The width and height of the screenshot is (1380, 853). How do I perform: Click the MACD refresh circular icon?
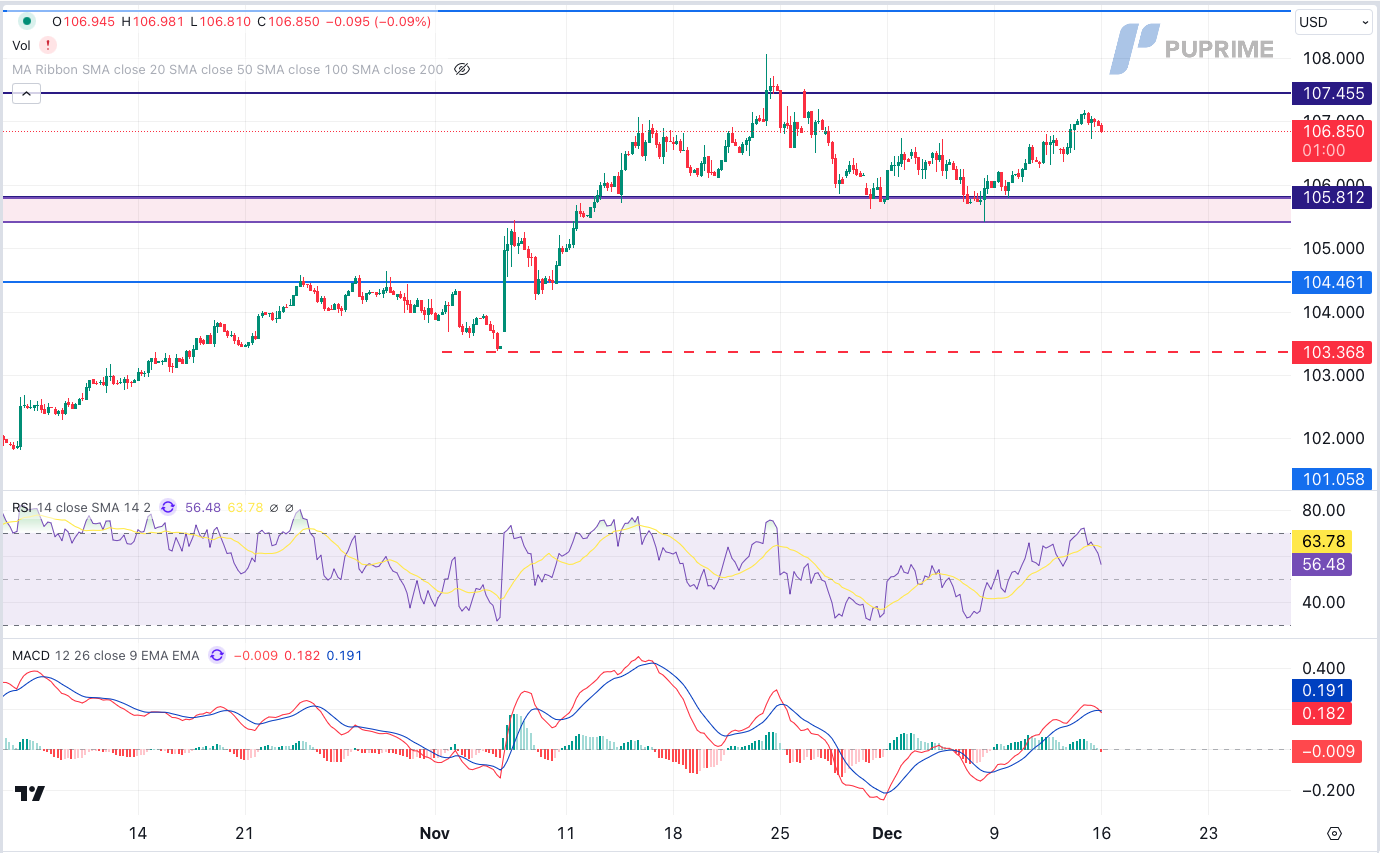pos(217,656)
